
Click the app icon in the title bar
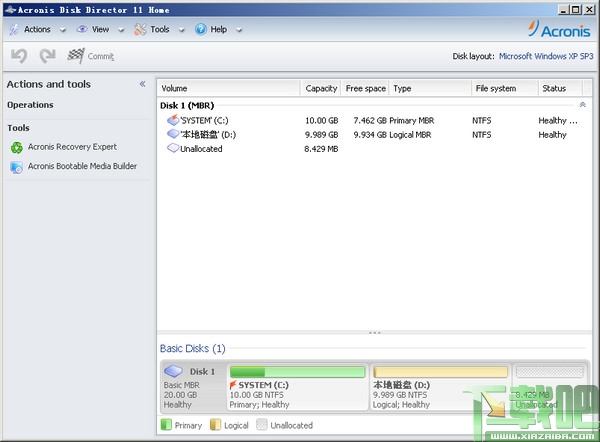click(x=10, y=10)
